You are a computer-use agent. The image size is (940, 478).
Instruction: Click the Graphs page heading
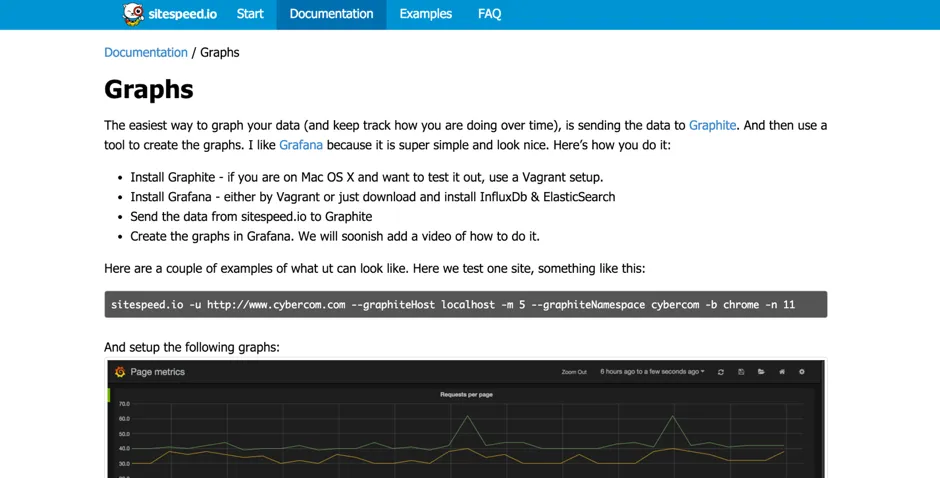coord(149,89)
